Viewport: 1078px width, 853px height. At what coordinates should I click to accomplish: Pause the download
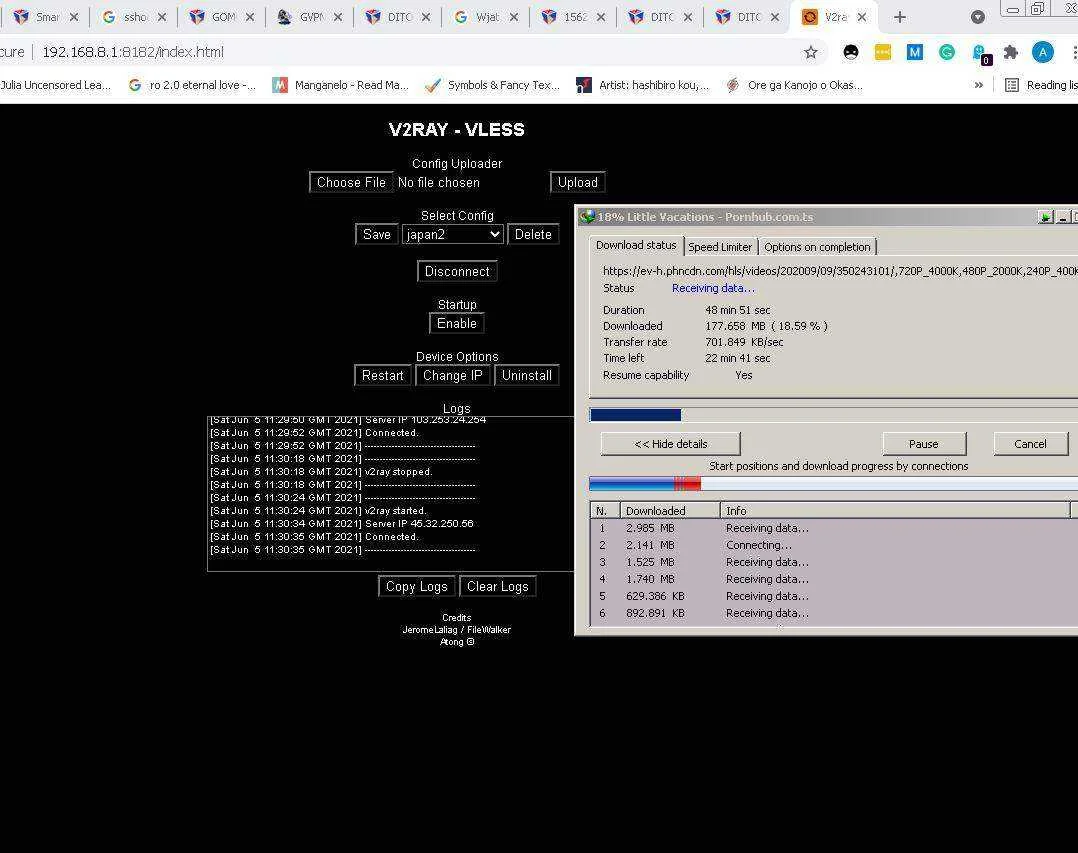923,444
